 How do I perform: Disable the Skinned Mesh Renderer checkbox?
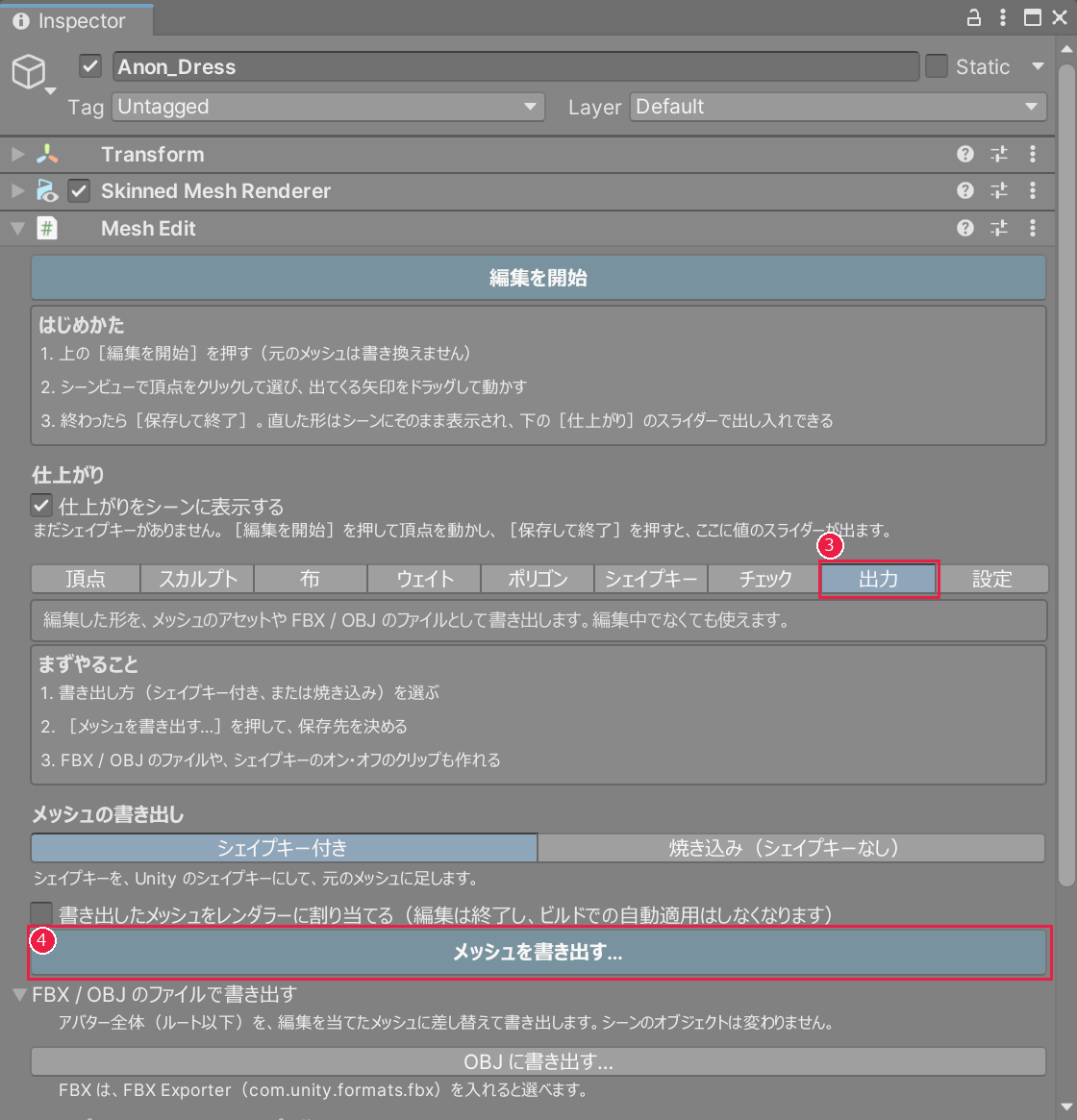[x=79, y=190]
